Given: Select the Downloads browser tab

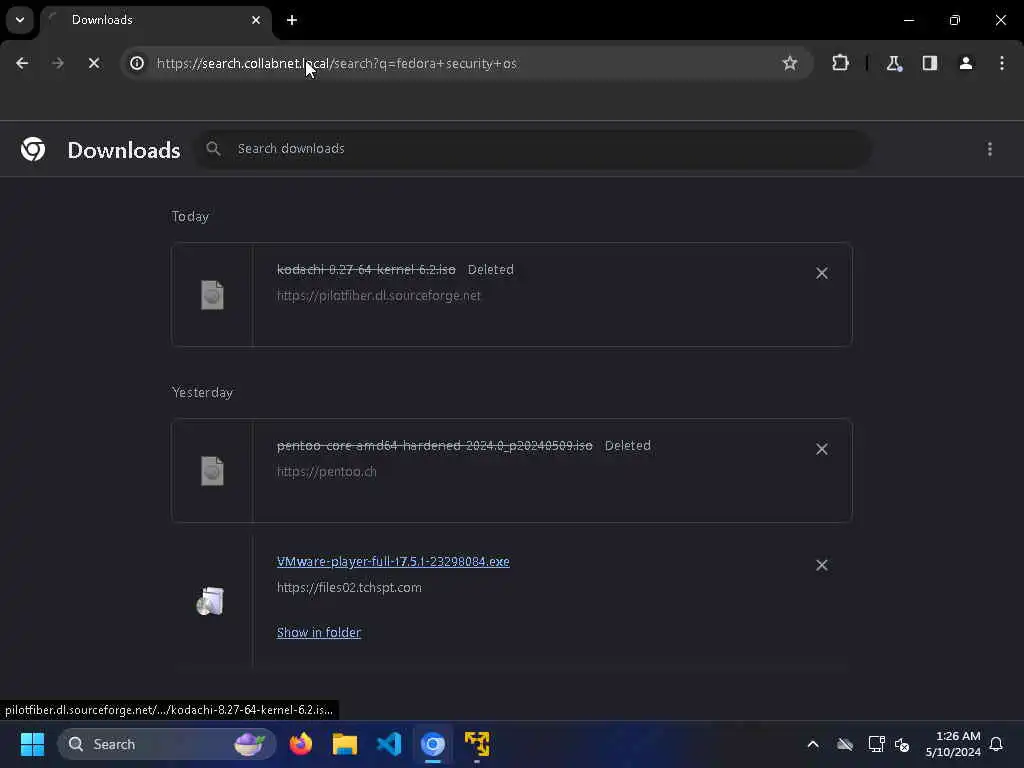Looking at the screenshot, I should [x=155, y=20].
